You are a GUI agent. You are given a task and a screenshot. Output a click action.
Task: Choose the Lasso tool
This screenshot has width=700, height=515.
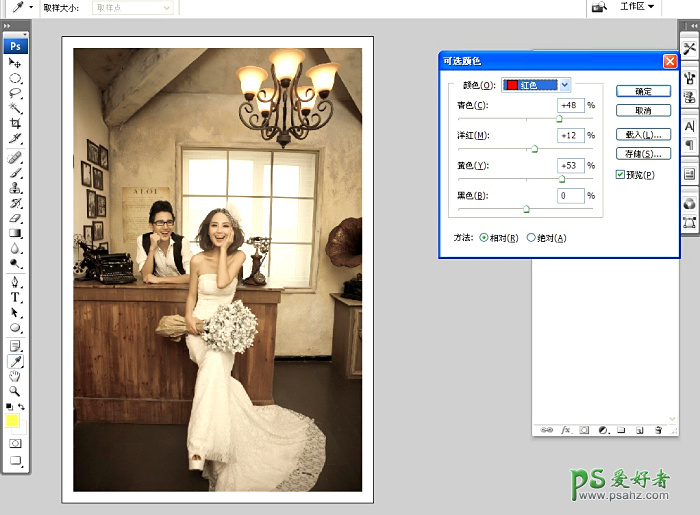click(16, 92)
